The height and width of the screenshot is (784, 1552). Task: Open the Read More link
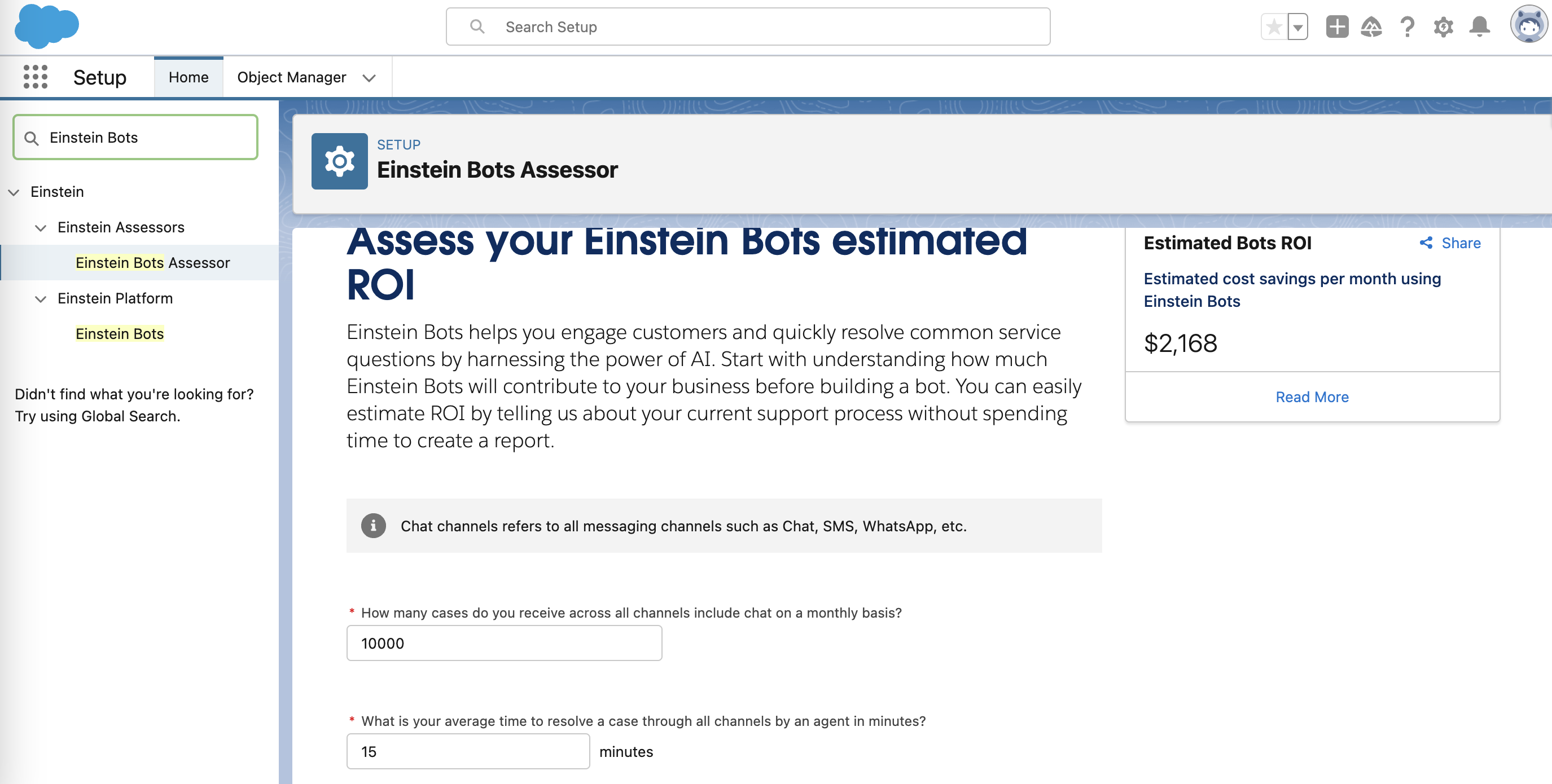point(1312,397)
